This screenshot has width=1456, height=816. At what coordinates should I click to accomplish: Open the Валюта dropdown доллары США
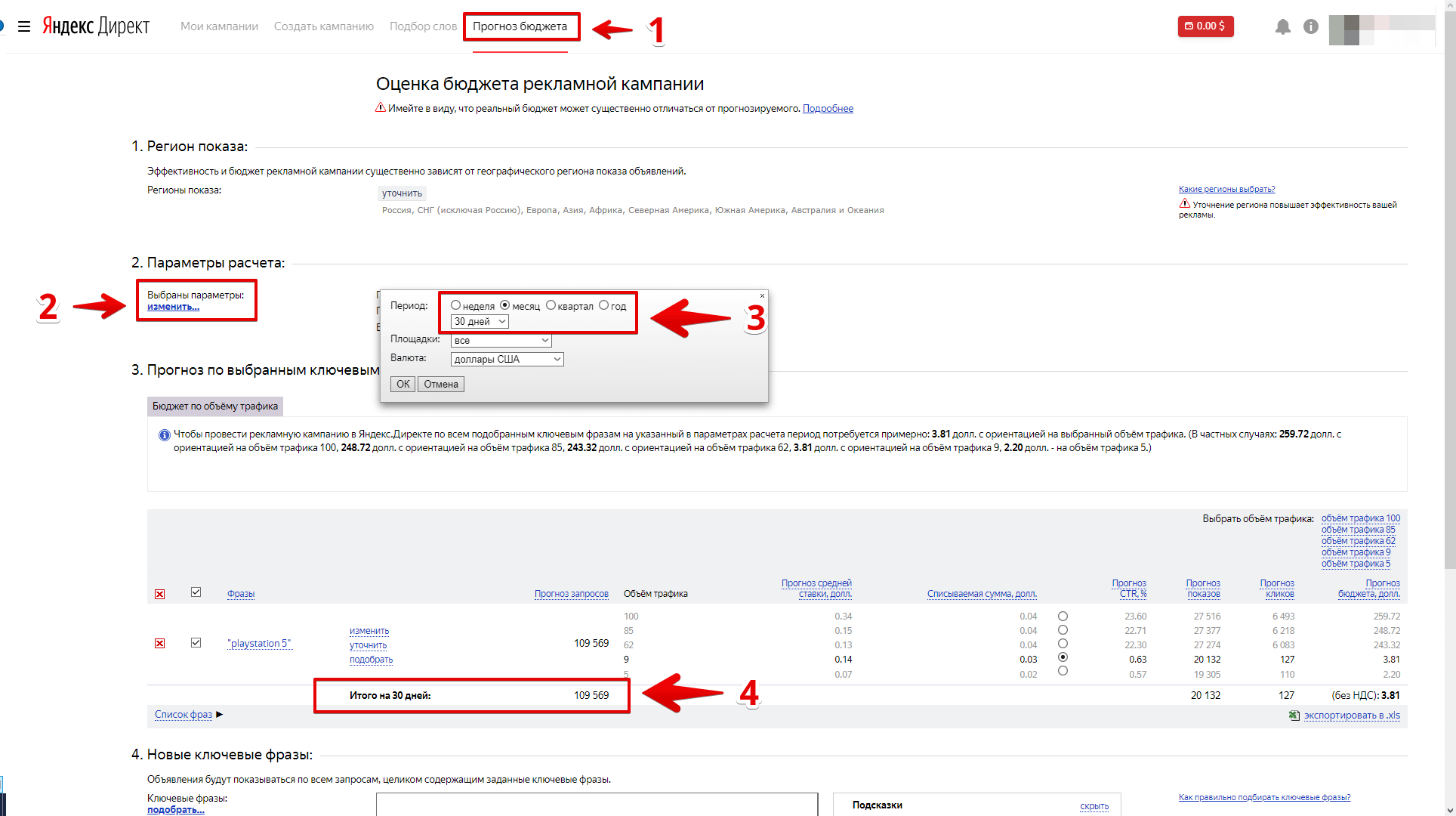click(x=507, y=360)
